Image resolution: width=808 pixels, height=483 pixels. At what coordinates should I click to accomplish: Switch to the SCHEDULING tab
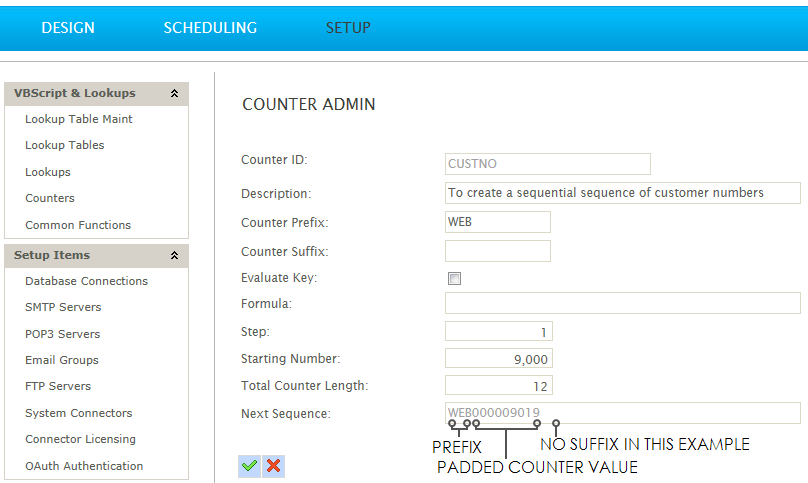[210, 28]
